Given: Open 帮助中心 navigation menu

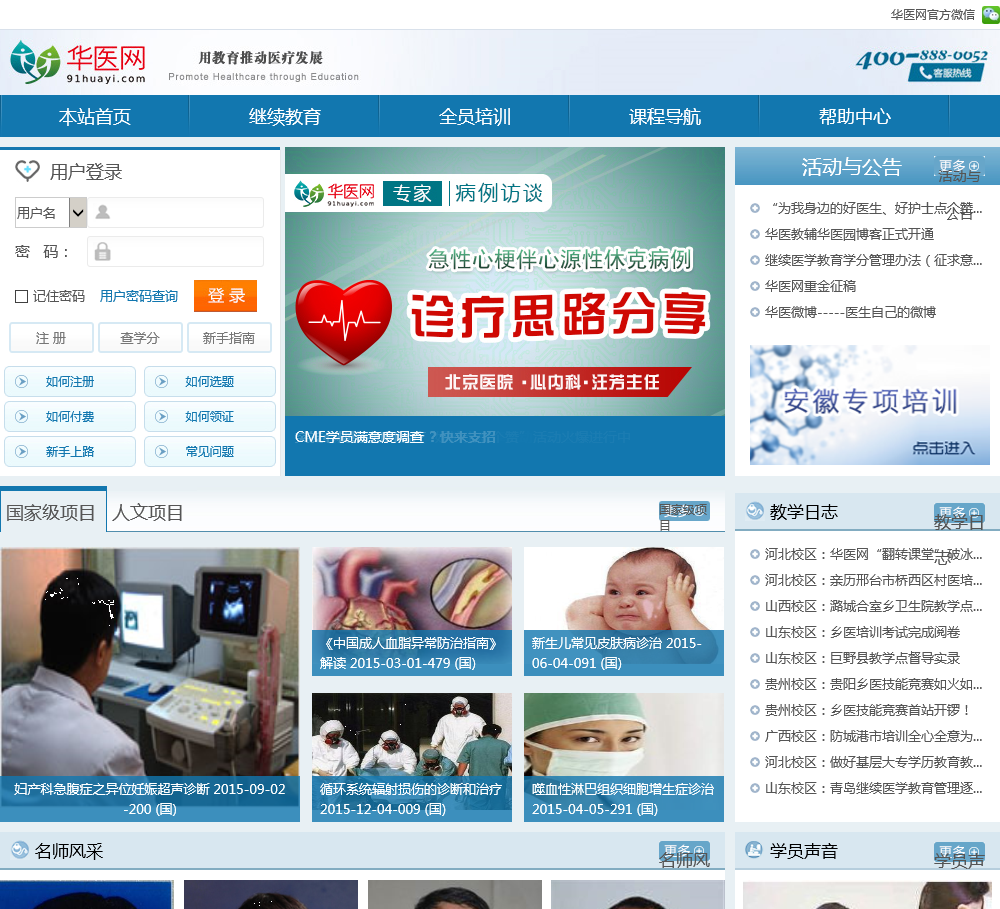Looking at the screenshot, I should coord(854,116).
